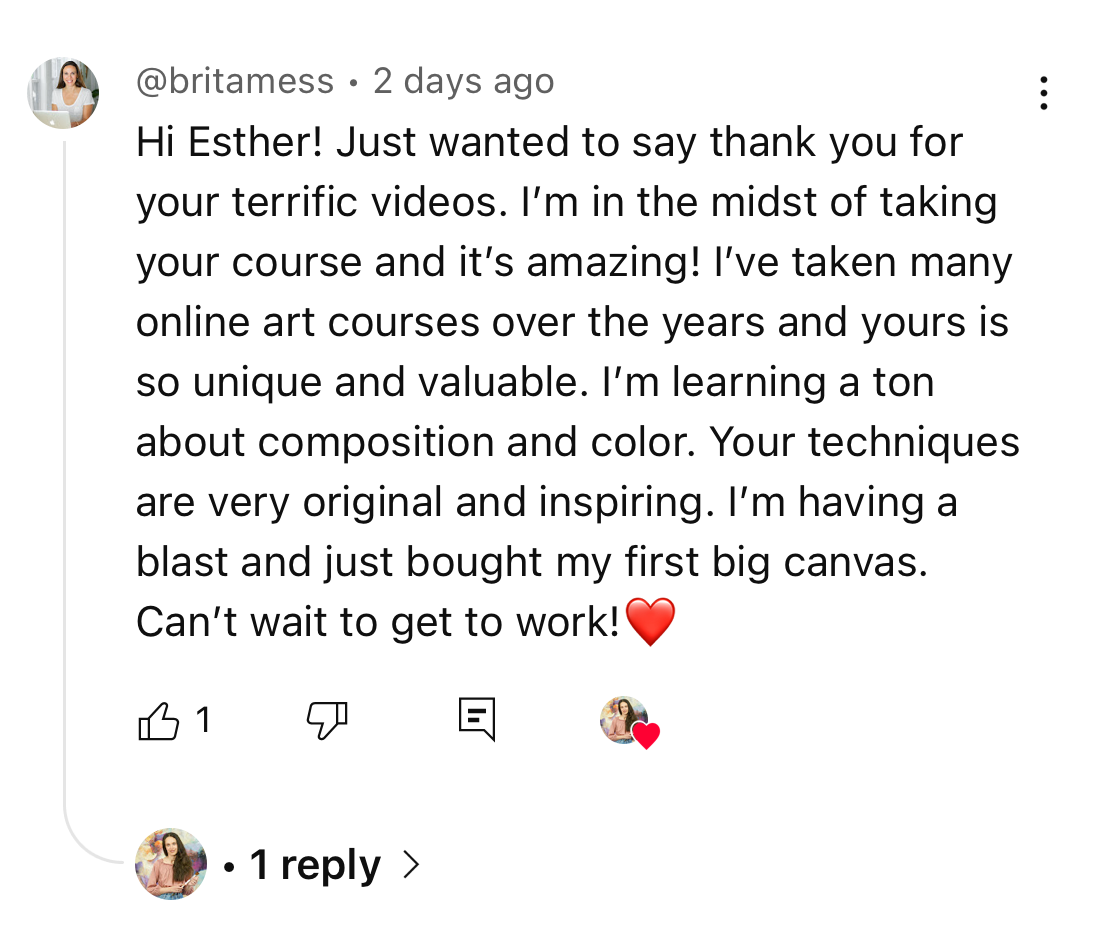Click the "2 days ago" timestamp
The height and width of the screenshot is (934, 1103).
[463, 81]
